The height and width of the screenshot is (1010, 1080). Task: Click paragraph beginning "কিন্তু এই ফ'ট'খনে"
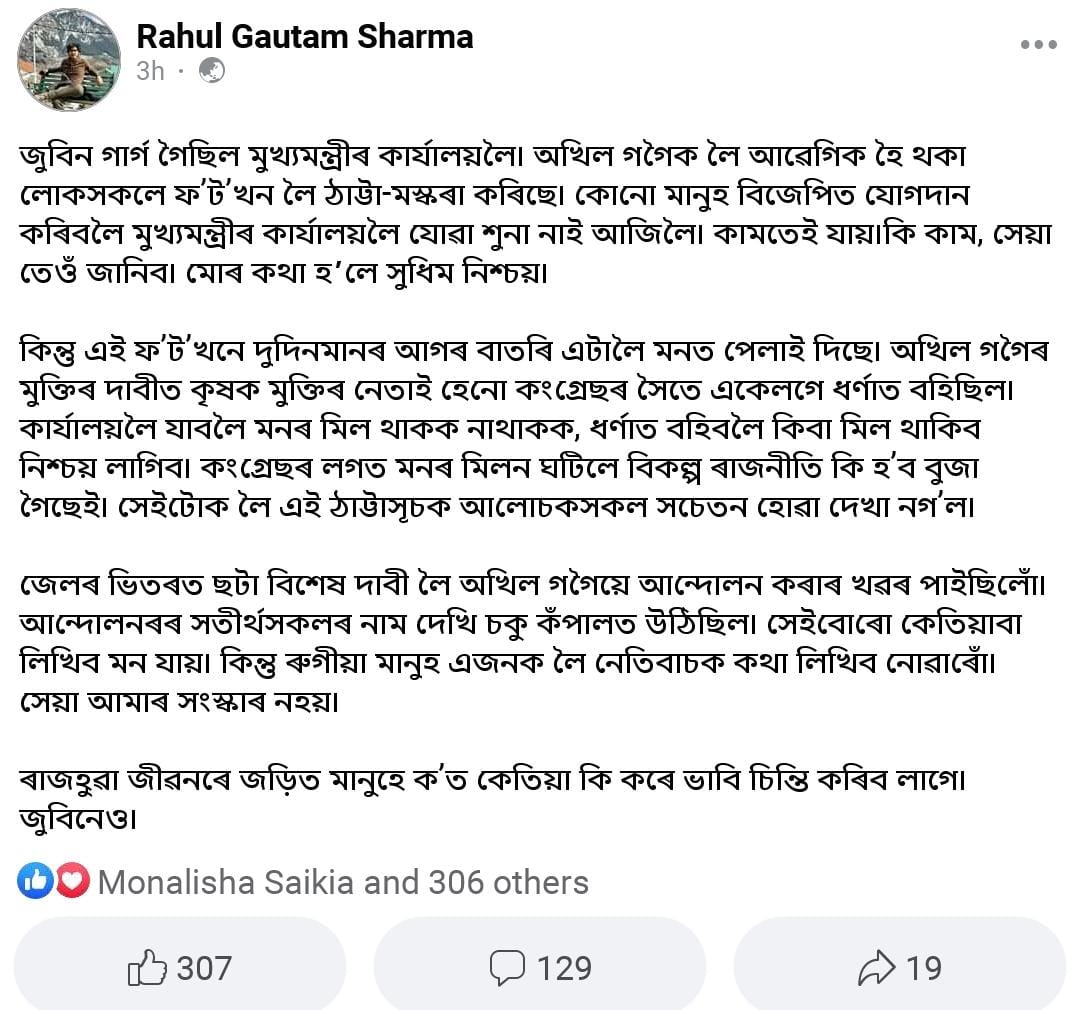coord(534,429)
